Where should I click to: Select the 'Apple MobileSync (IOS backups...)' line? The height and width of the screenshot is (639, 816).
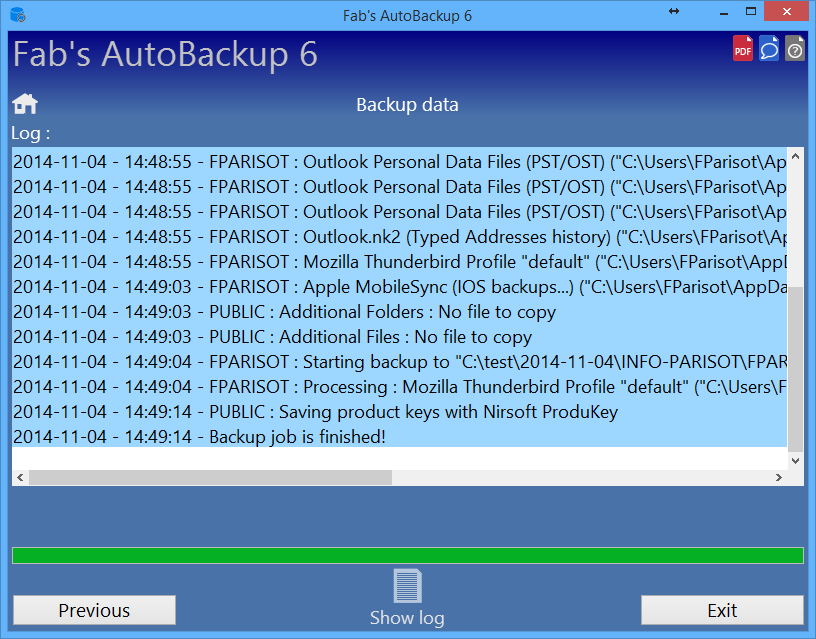(x=400, y=287)
